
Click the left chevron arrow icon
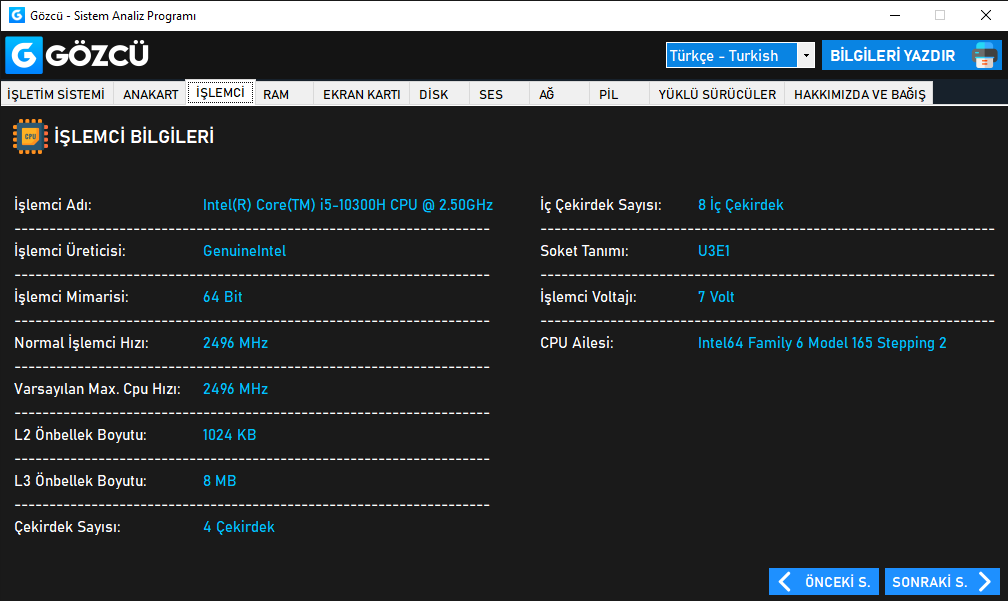click(784, 582)
